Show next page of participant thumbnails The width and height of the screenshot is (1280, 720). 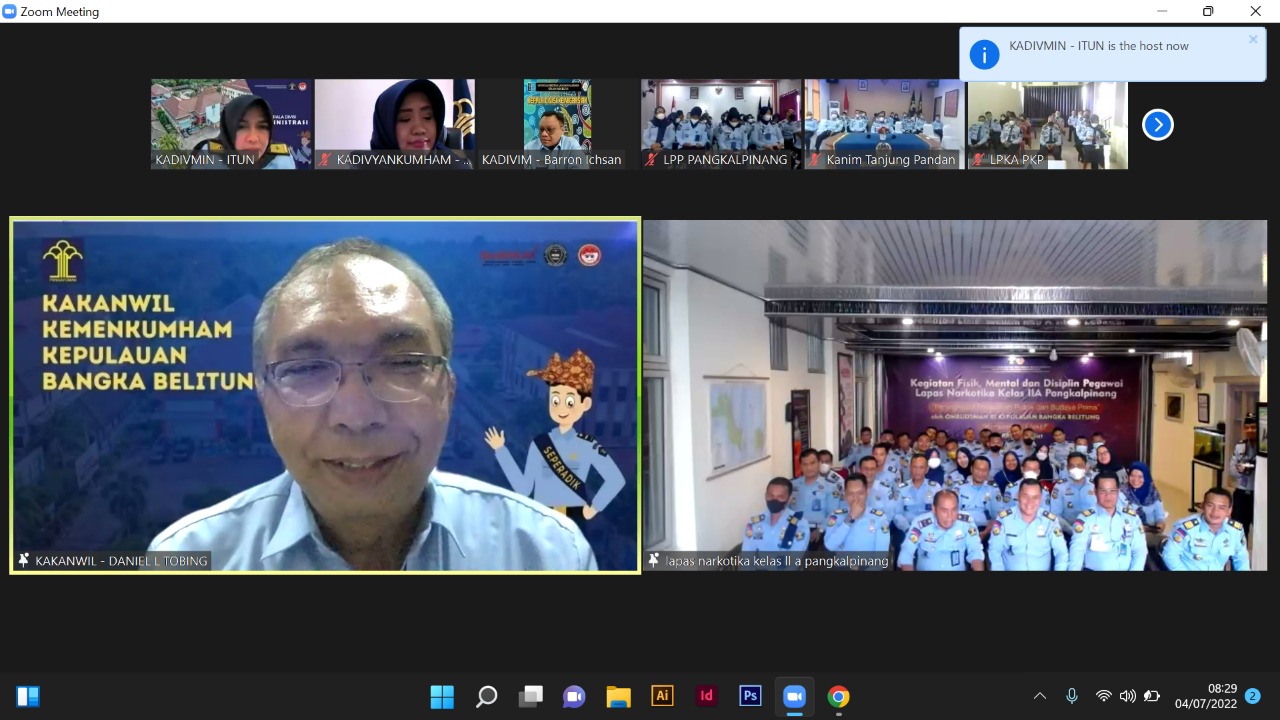pos(1157,125)
